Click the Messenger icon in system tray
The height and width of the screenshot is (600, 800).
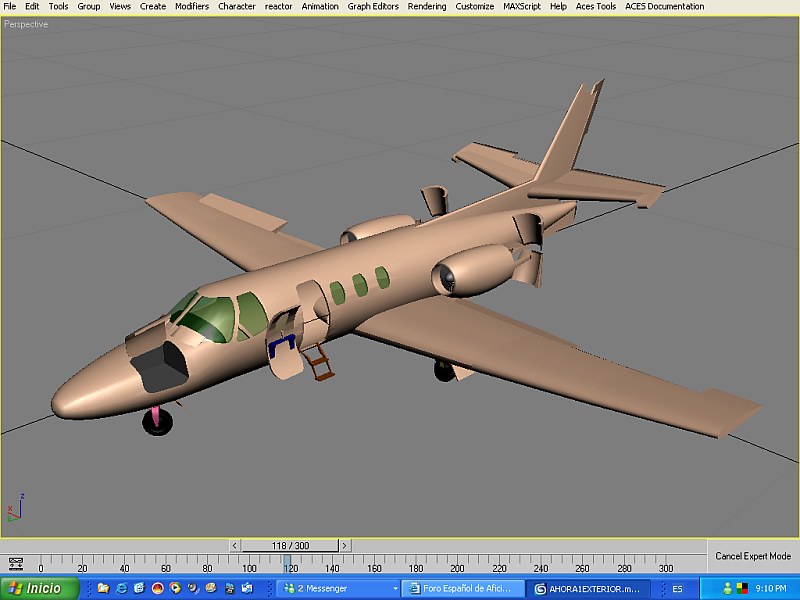728,588
